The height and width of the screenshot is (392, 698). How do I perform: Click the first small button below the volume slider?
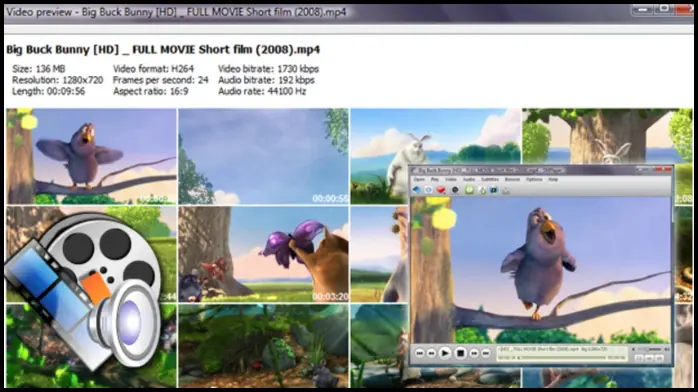click(639, 358)
